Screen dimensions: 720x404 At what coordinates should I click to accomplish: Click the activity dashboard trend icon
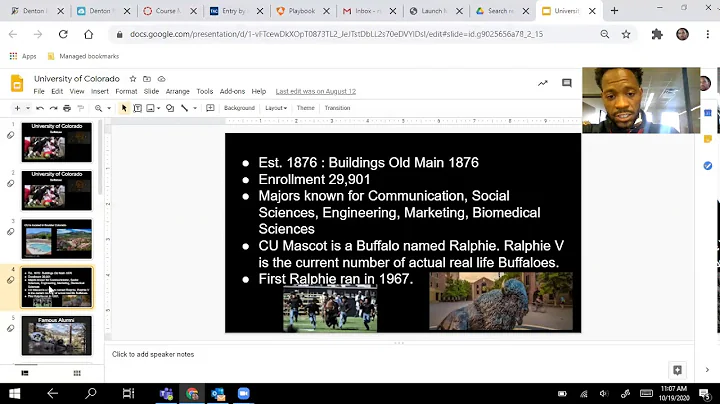click(x=543, y=83)
